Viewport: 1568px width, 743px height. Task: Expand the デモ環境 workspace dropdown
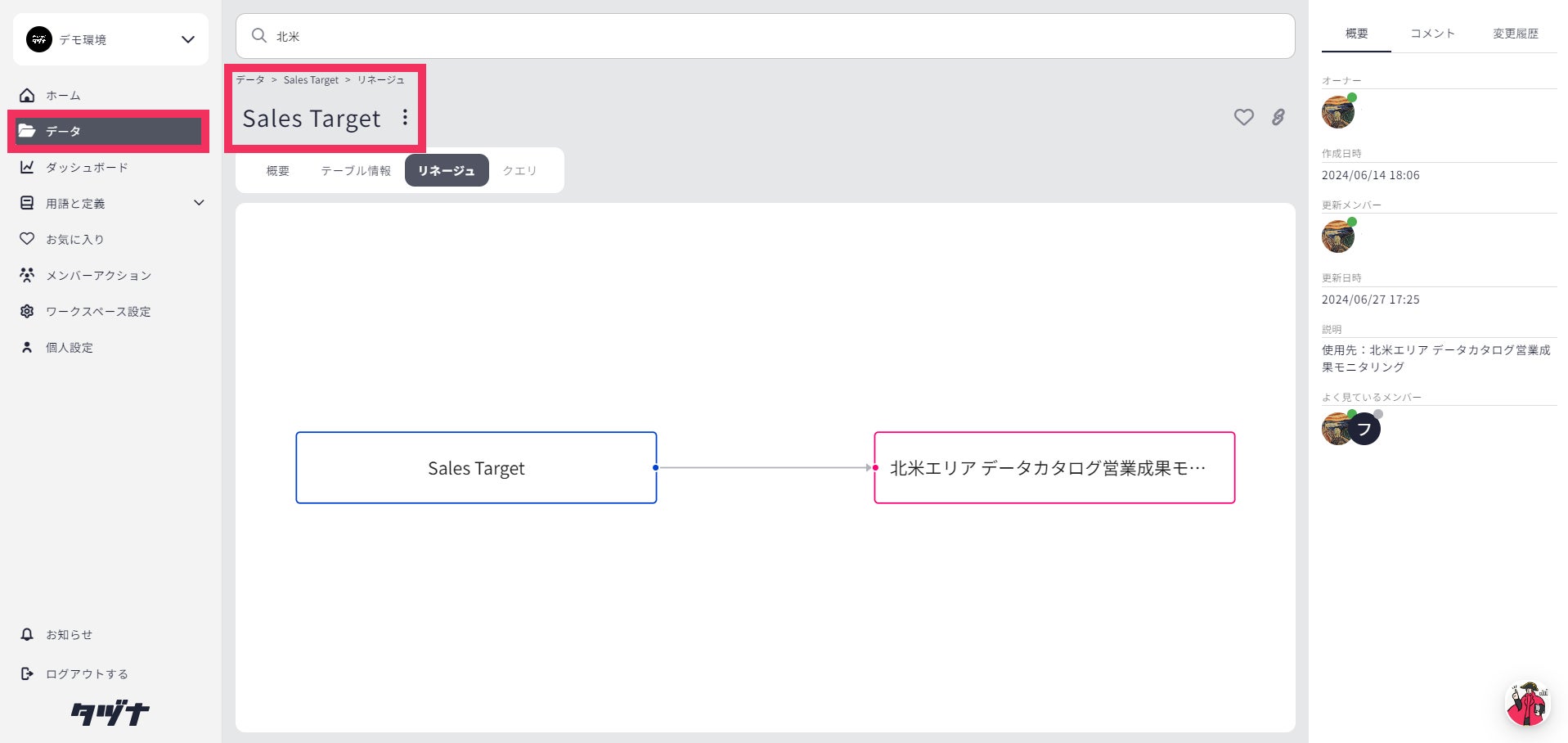coord(187,39)
